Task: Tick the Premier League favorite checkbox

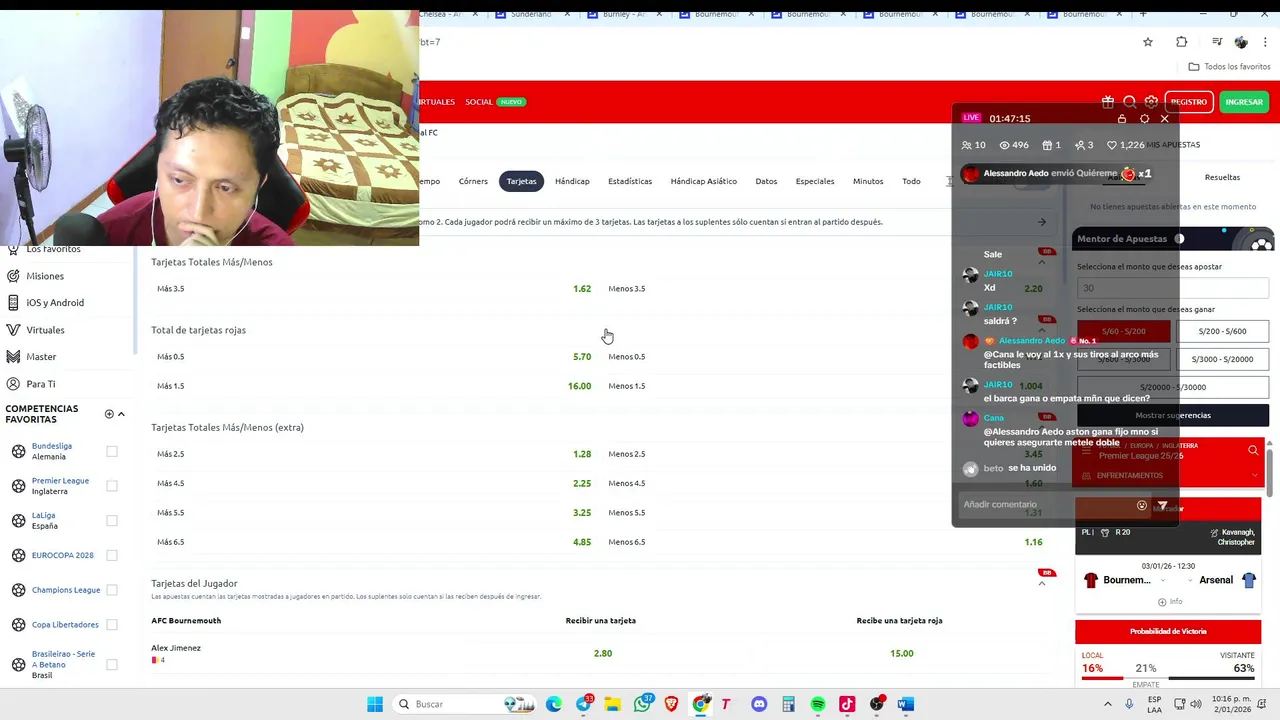Action: click(x=112, y=486)
